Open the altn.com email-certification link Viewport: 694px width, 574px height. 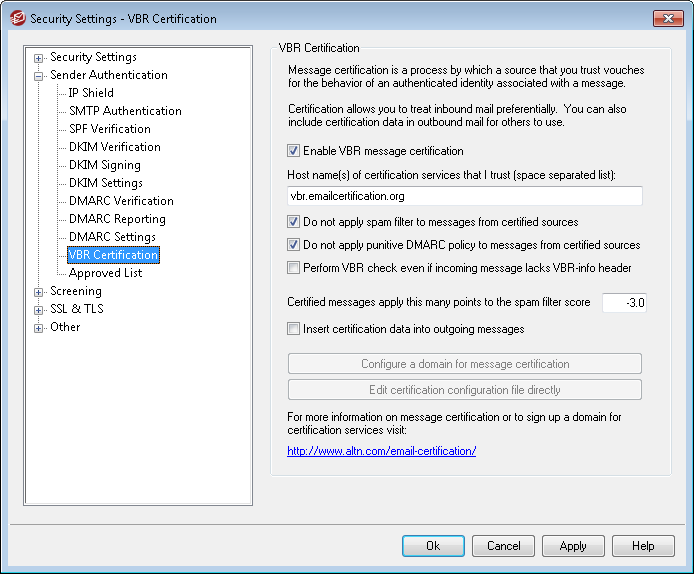[x=381, y=451]
